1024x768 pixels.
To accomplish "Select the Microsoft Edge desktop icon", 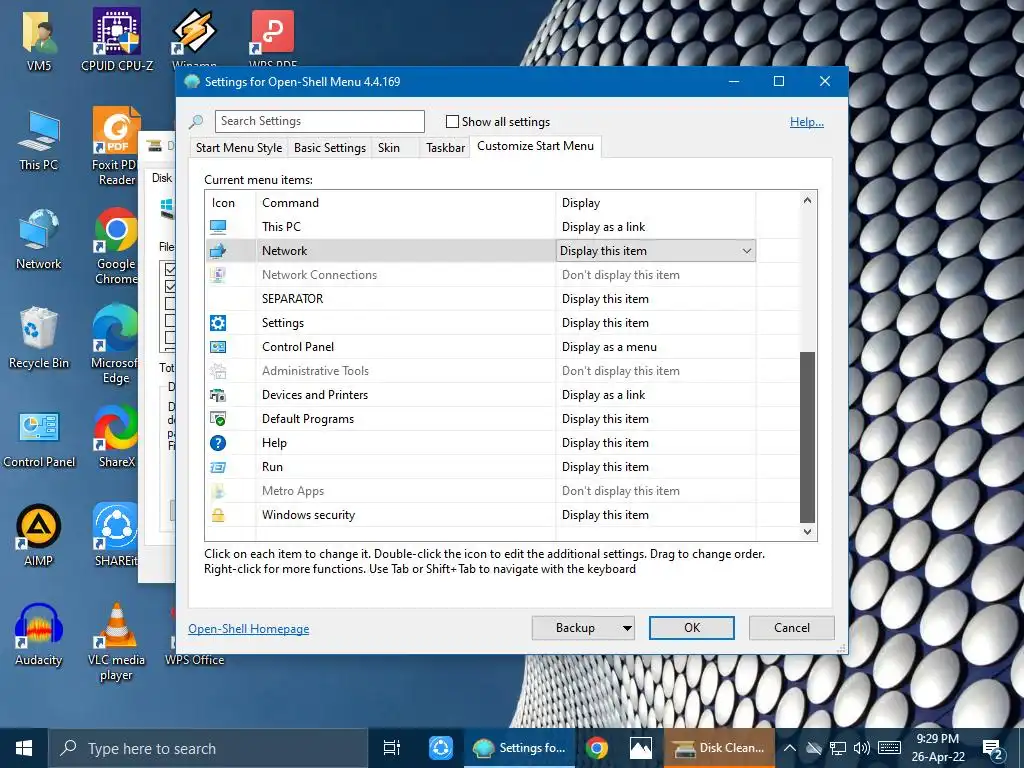I will [115, 344].
